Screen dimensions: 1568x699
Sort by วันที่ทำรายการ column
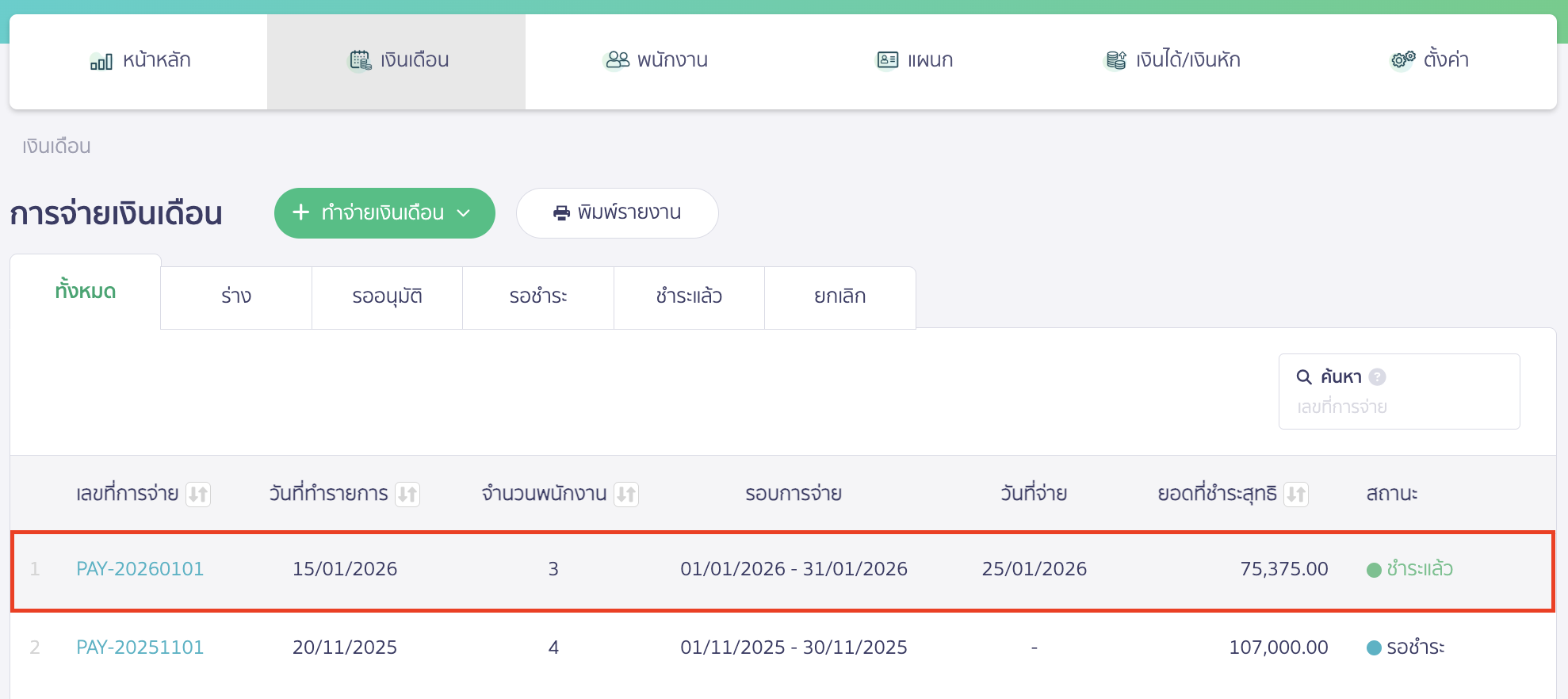[407, 495]
